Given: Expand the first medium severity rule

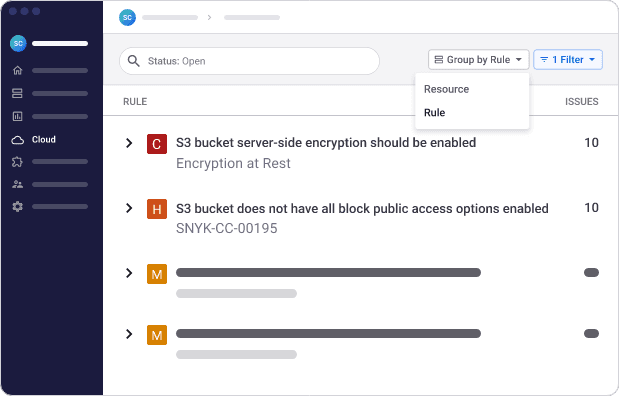Looking at the screenshot, I should [x=129, y=273].
